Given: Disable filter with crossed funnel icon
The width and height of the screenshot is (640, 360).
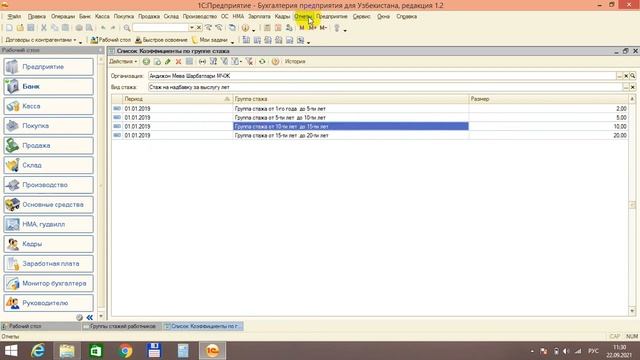Looking at the screenshot, I should pos(249,62).
